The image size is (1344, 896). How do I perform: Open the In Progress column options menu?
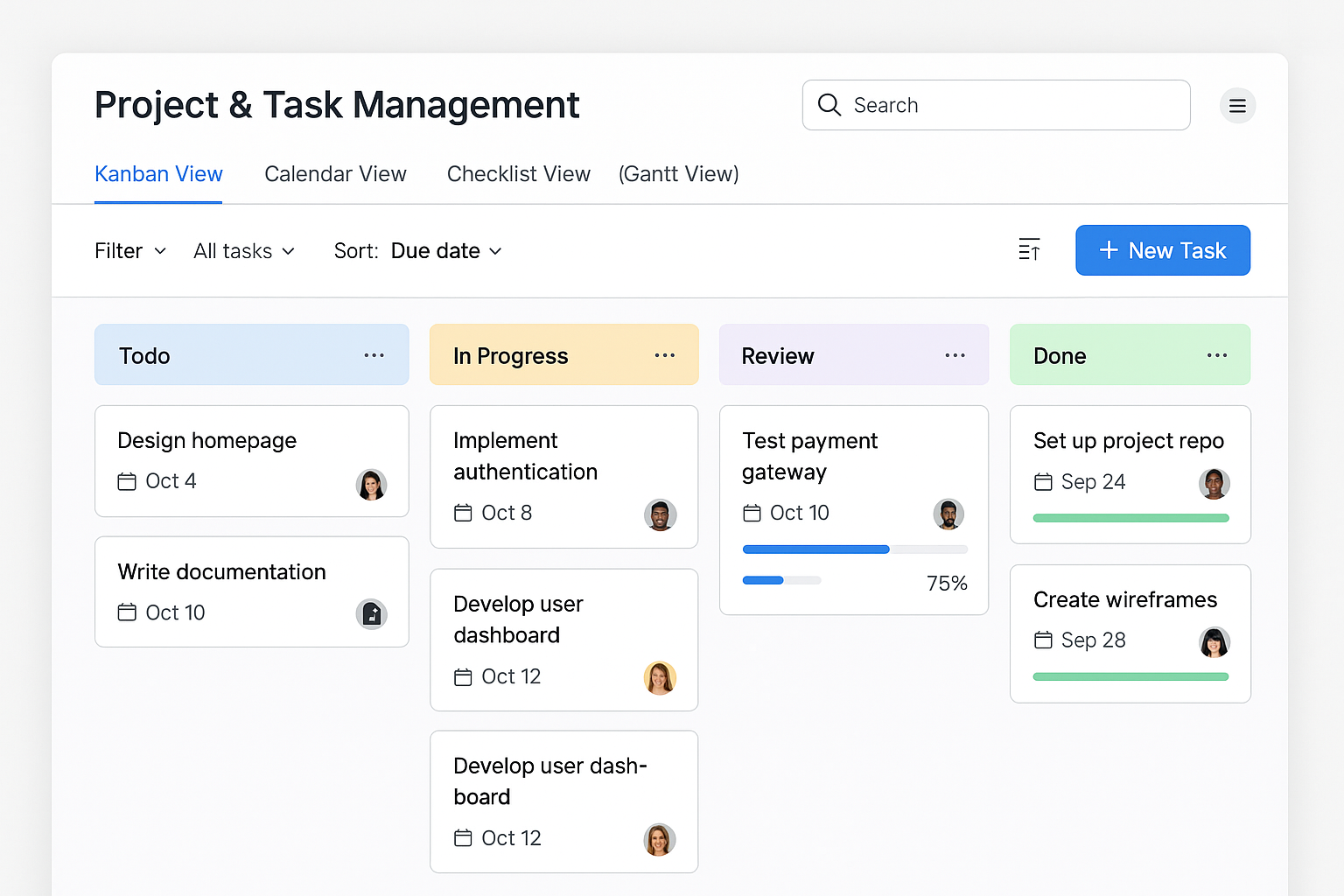point(665,354)
